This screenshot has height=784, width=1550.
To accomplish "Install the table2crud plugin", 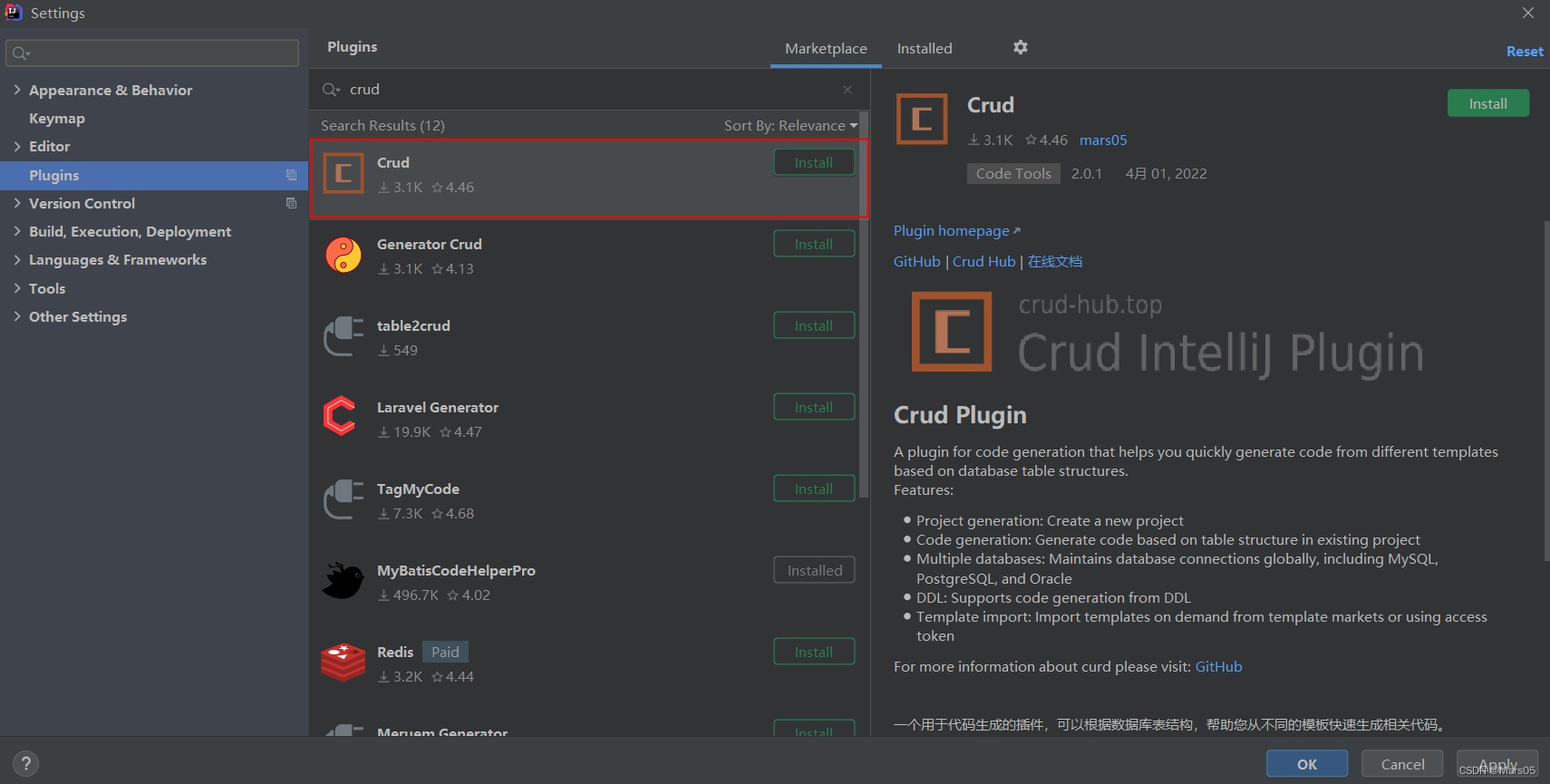I will point(814,326).
